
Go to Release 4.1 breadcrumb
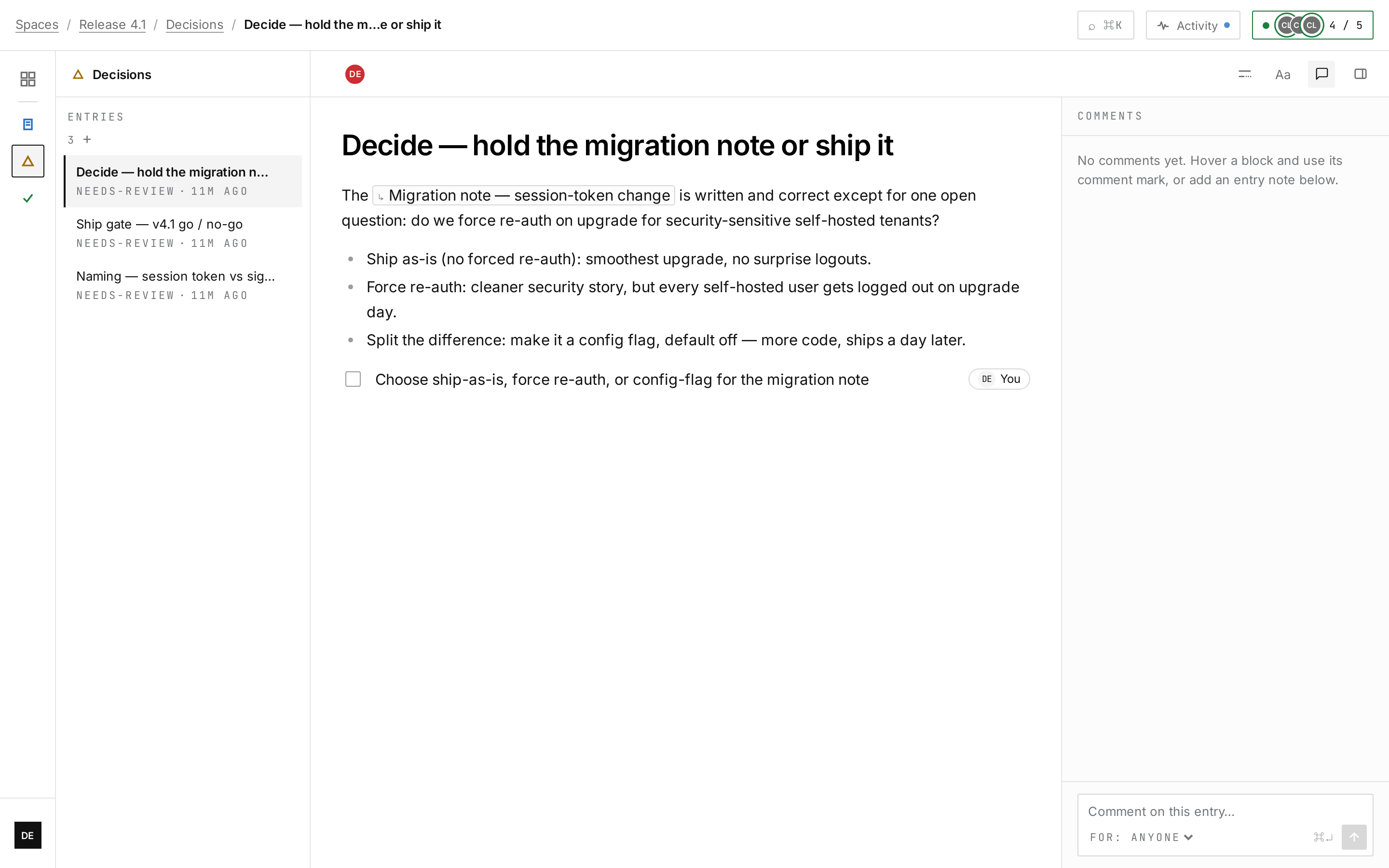pos(112,25)
